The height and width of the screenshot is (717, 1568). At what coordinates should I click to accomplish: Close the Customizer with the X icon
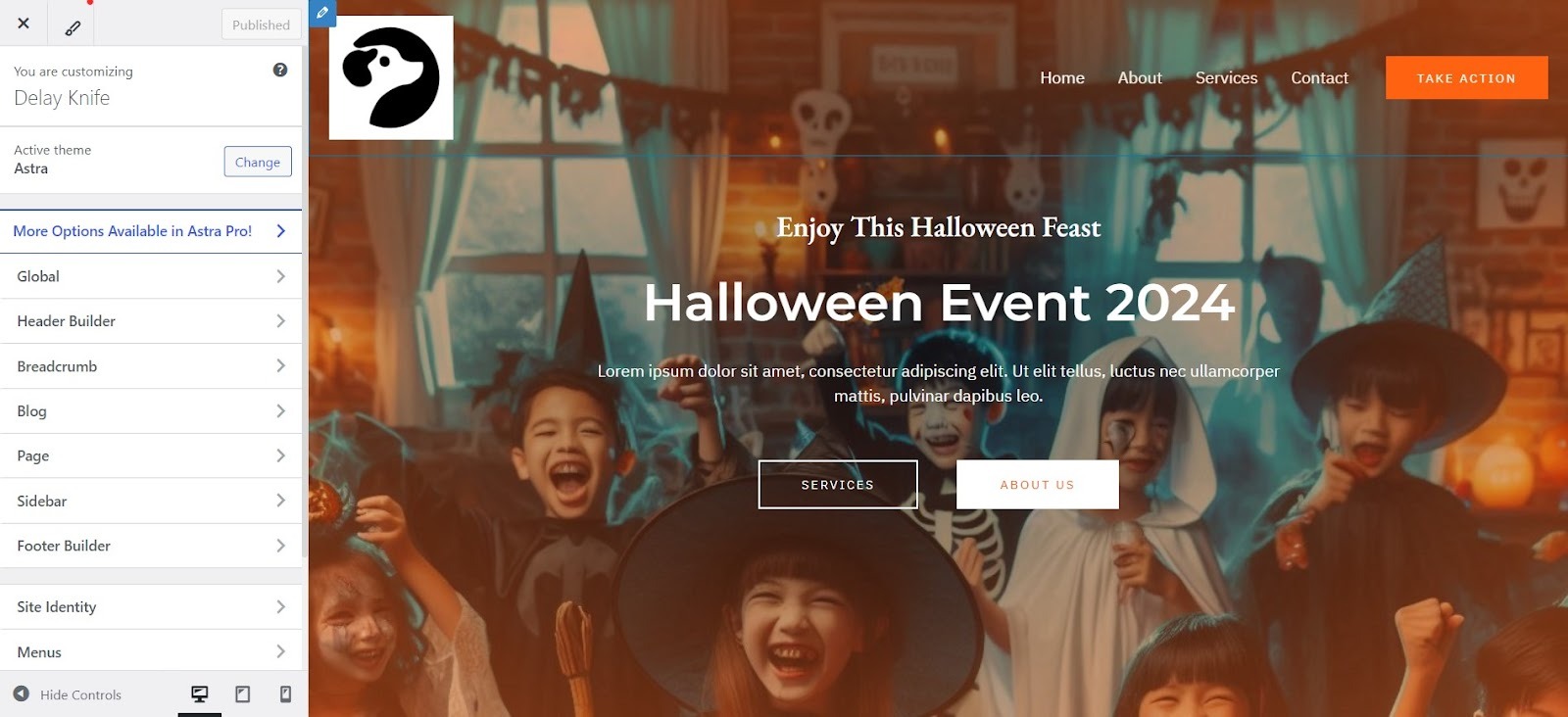24,23
